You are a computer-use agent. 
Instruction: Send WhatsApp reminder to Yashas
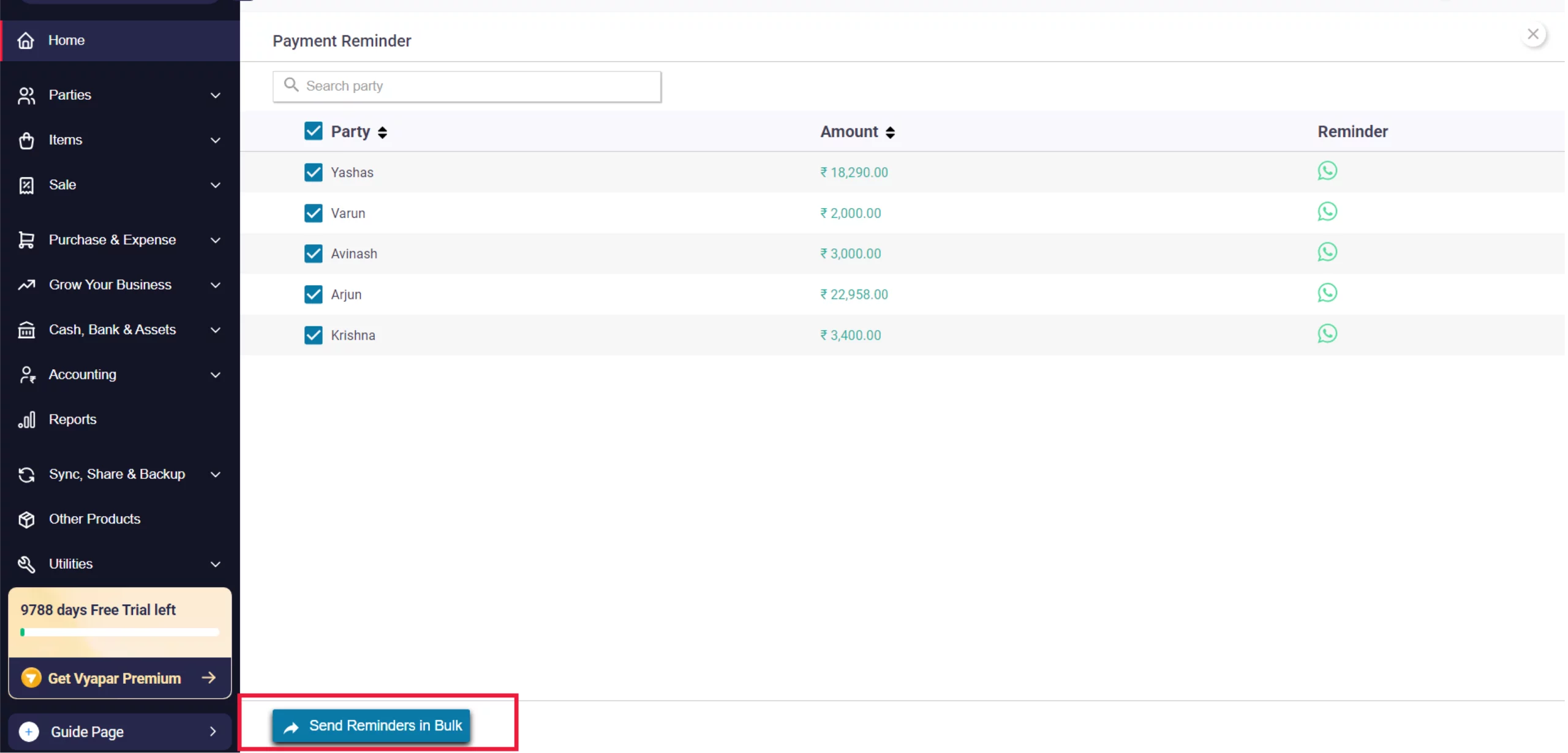tap(1327, 171)
